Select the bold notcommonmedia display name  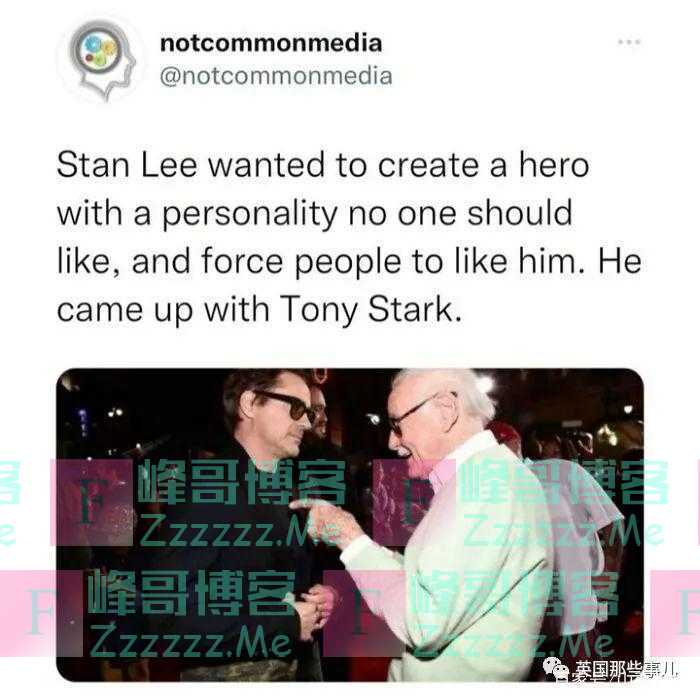271,43
